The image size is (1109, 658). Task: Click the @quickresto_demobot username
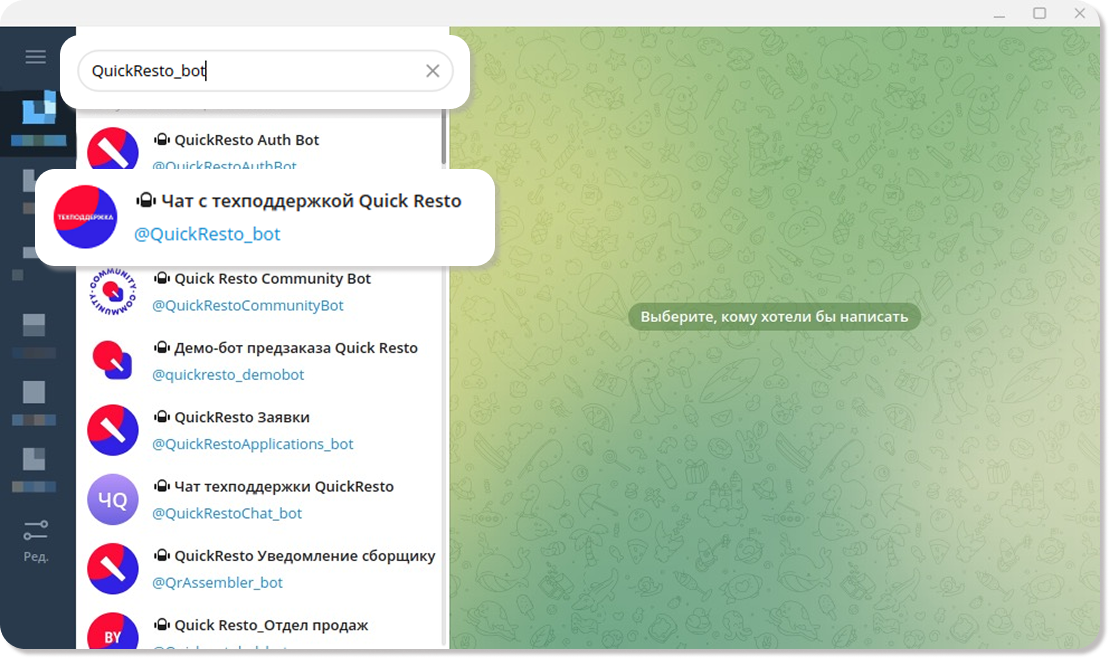[x=228, y=375]
